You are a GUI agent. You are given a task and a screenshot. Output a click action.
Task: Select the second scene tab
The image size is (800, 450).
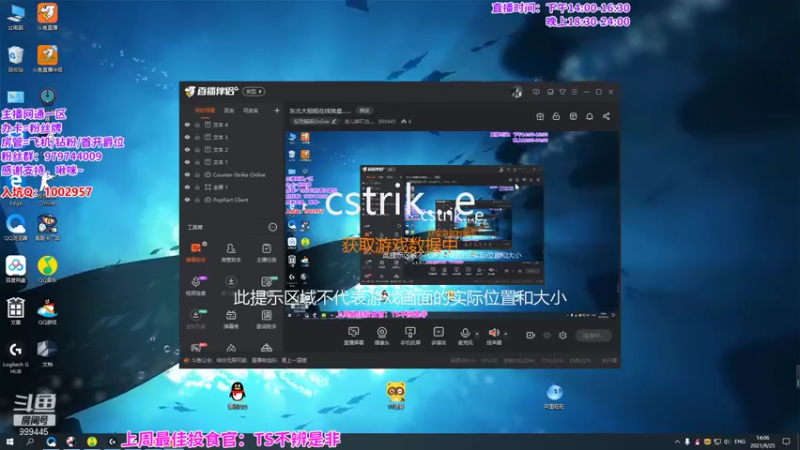(229, 110)
